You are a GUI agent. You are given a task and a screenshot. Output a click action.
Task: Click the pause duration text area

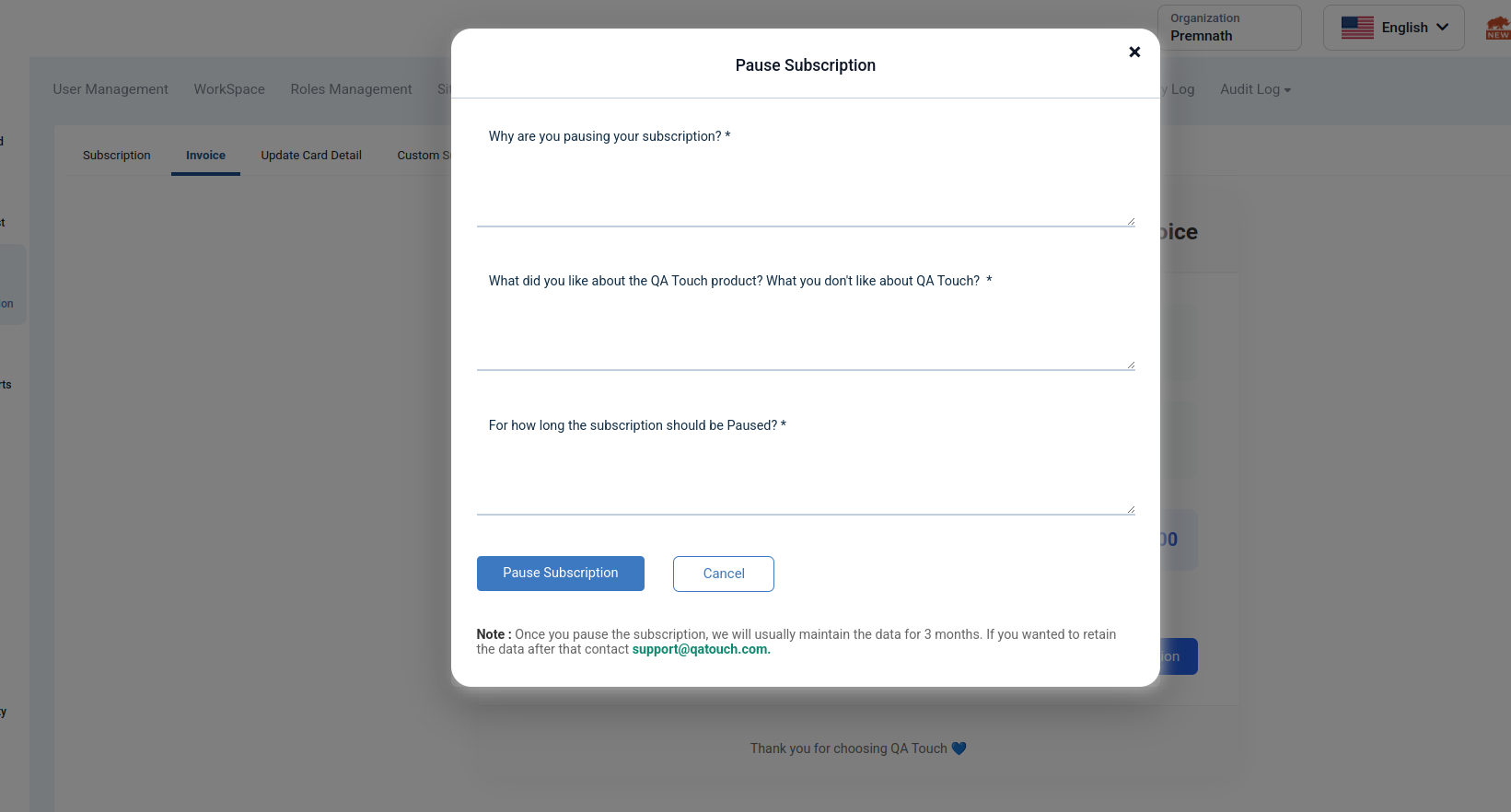pos(806,480)
